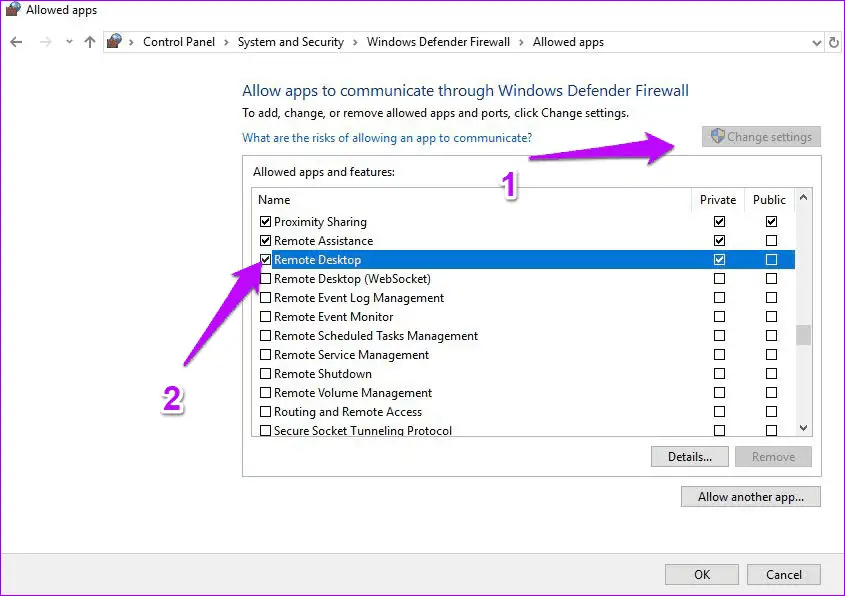Enable the Remote Shutdown checkbox
The width and height of the screenshot is (845, 596).
[x=265, y=373]
